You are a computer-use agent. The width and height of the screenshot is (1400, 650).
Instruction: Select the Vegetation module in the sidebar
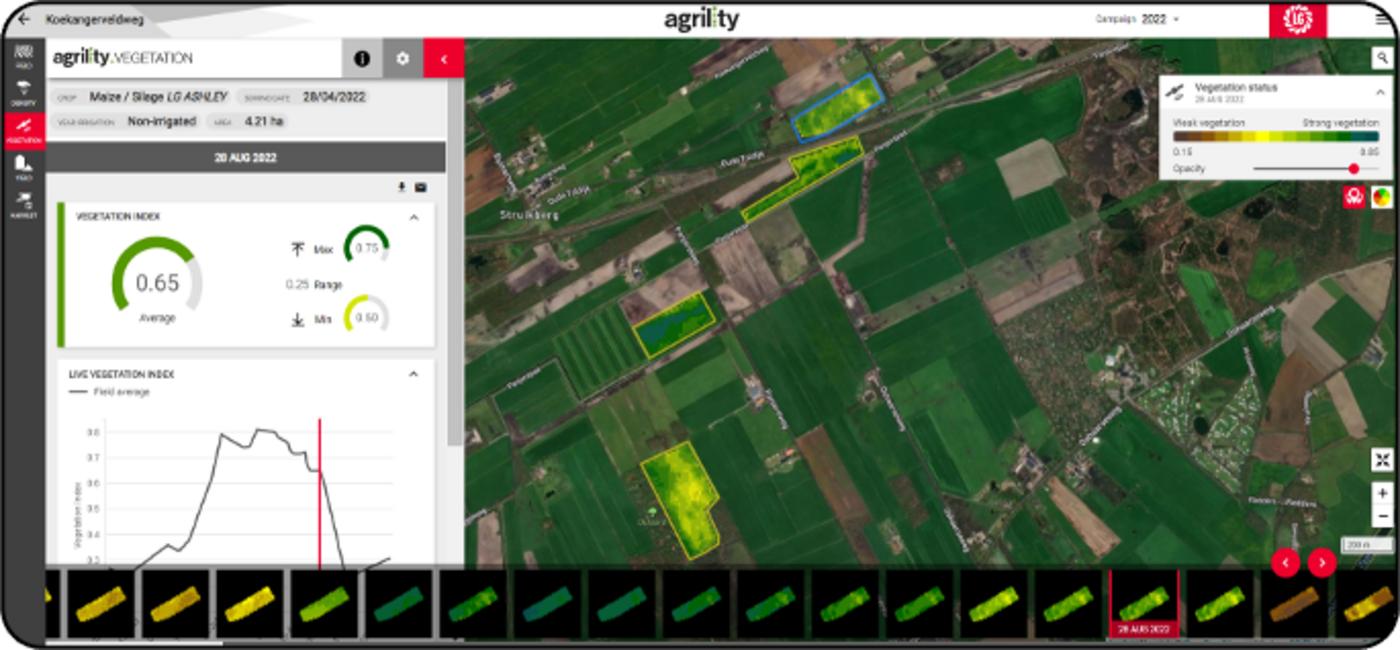click(x=24, y=130)
